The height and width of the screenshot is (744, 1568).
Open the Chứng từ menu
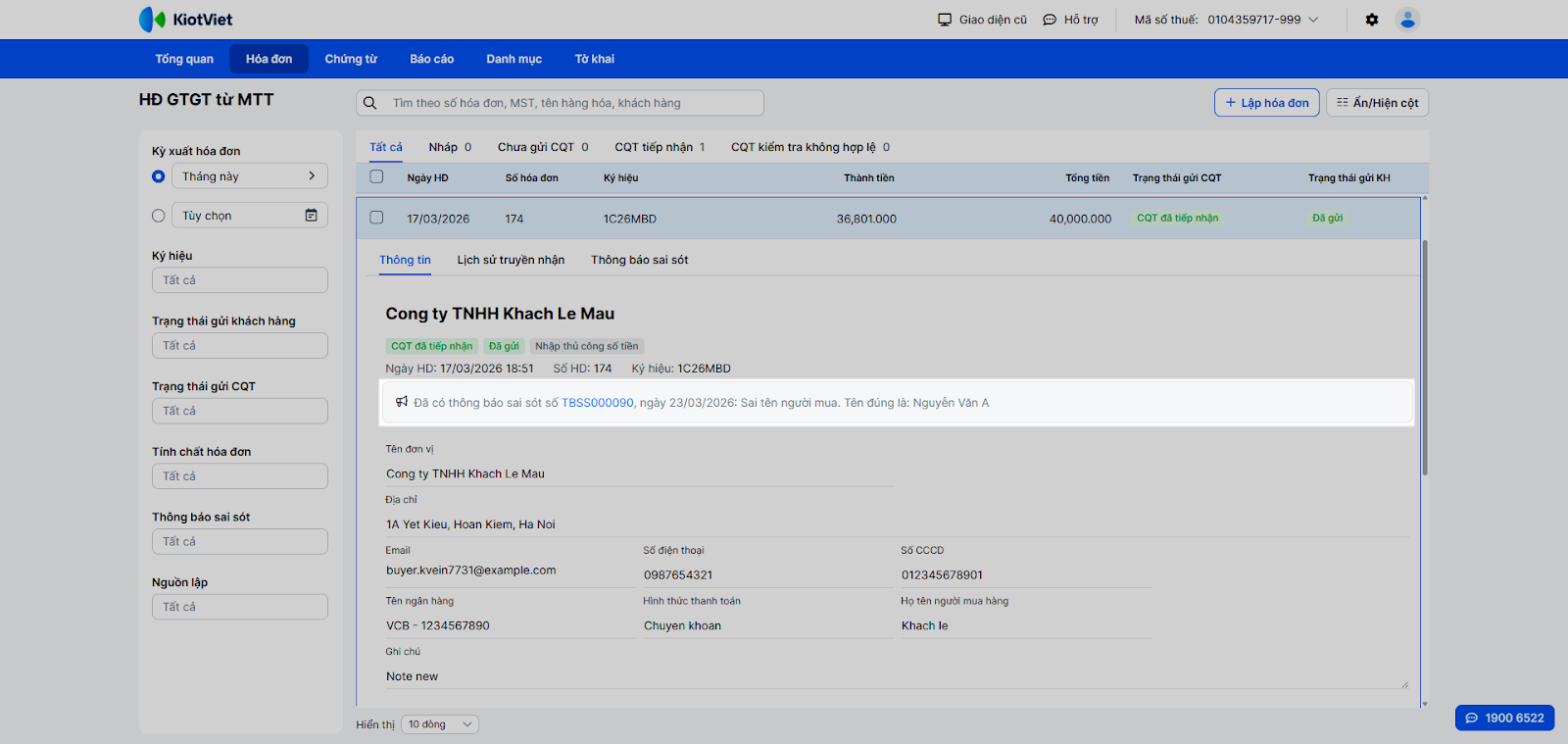pos(351,59)
